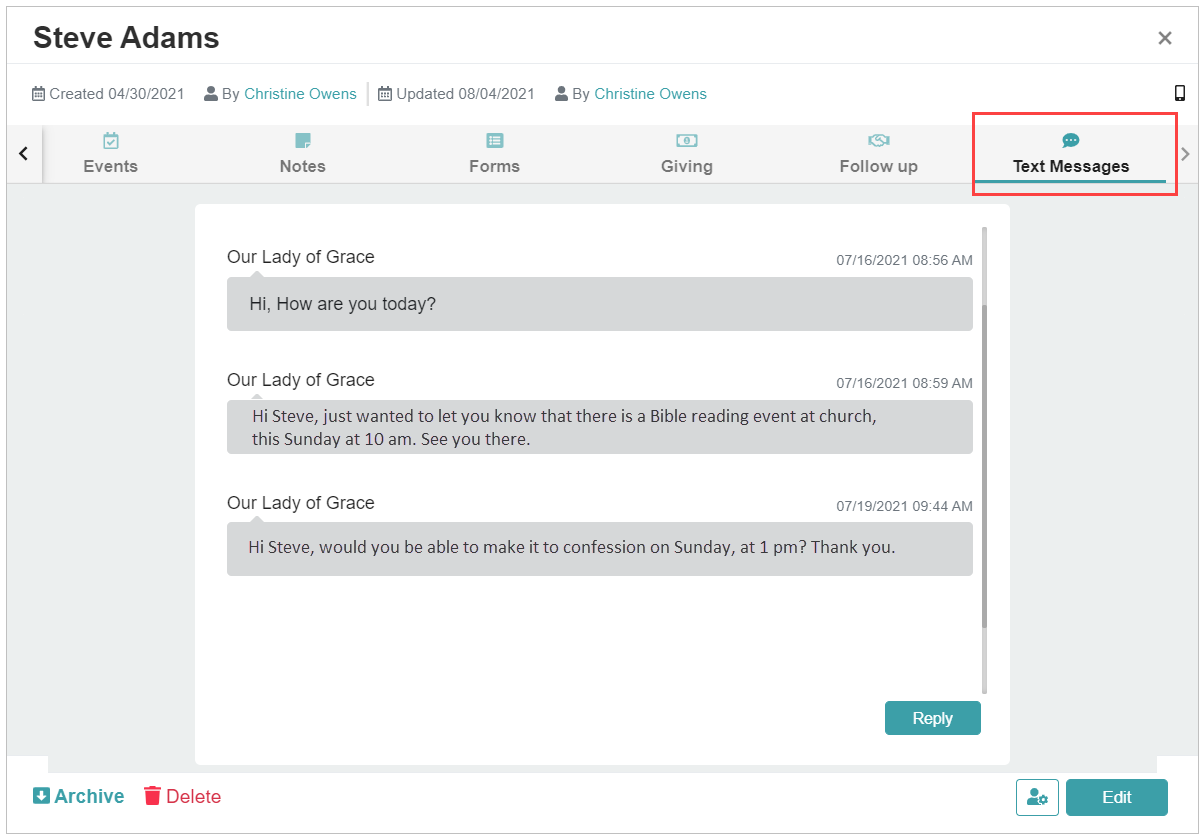
Task: Select the 'Hi, How are you today?' message
Action: (600, 304)
